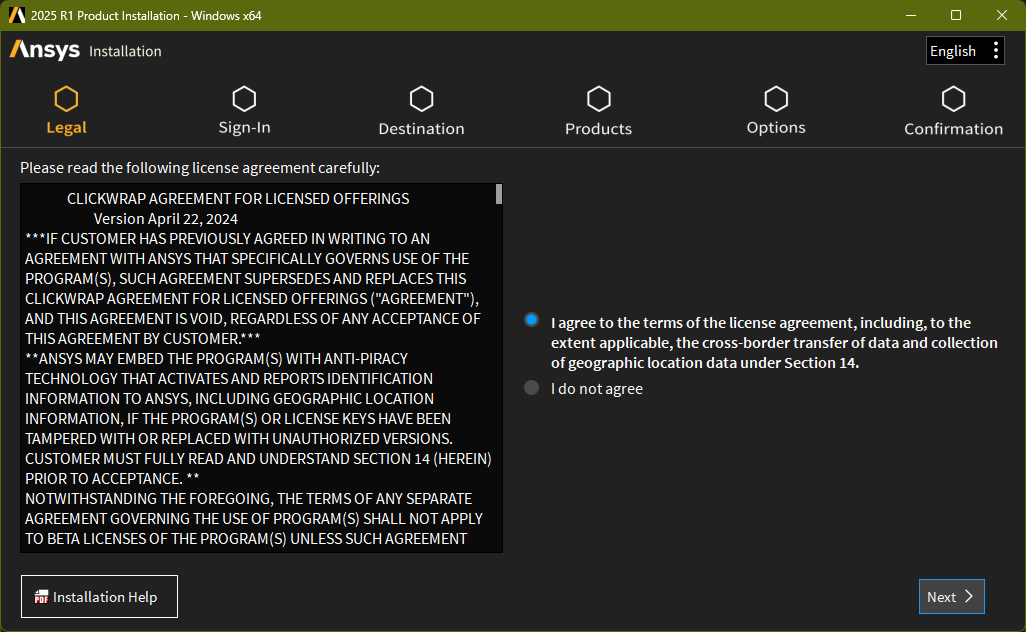Image resolution: width=1026 pixels, height=632 pixels.
Task: Click the Products step hexagon icon
Action: click(x=598, y=99)
